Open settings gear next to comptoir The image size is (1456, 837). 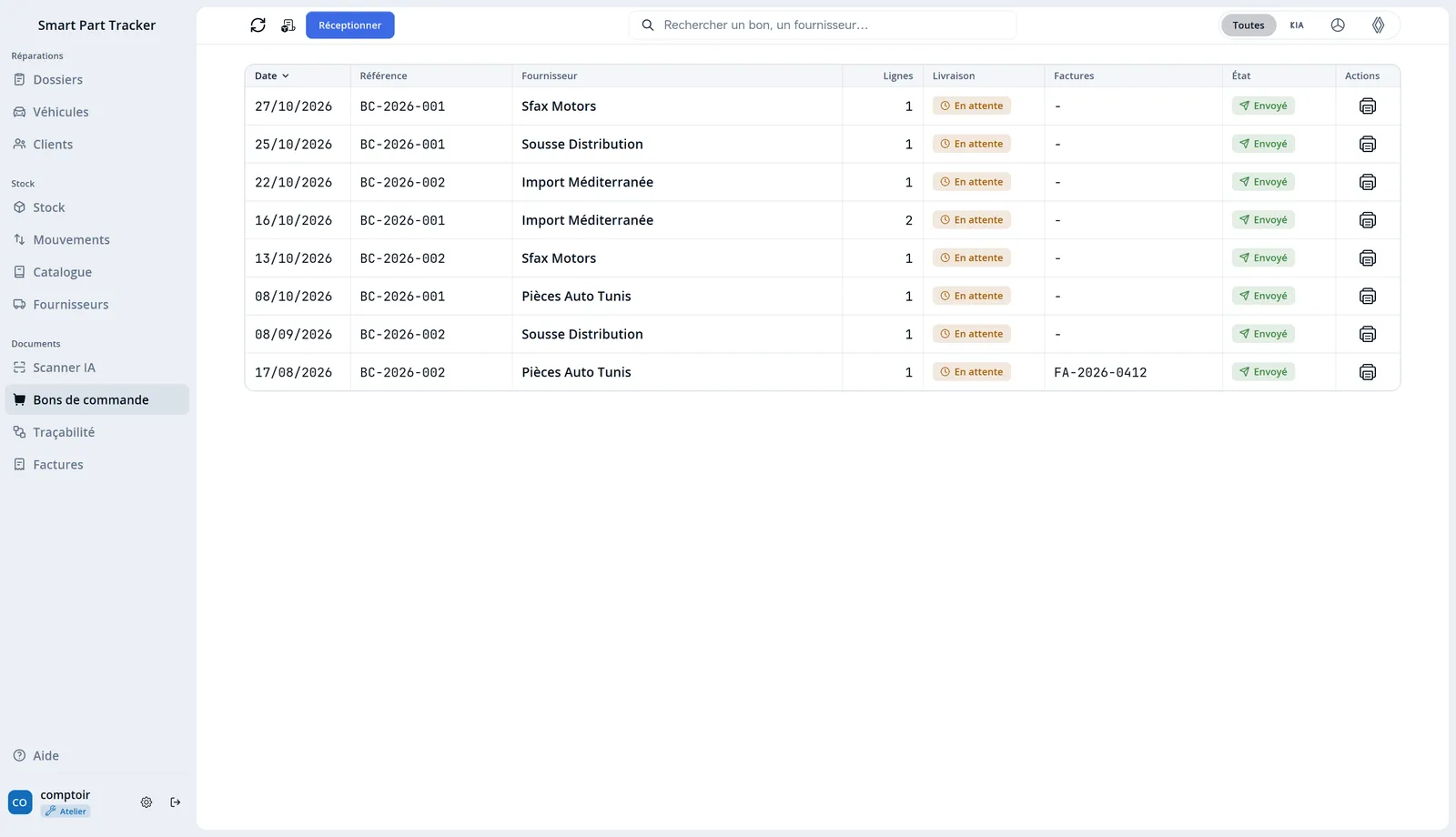click(x=147, y=802)
